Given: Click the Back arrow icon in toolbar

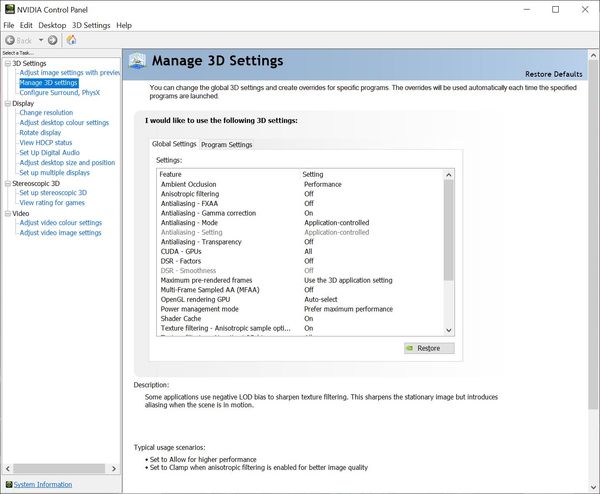Looking at the screenshot, I should coord(10,40).
